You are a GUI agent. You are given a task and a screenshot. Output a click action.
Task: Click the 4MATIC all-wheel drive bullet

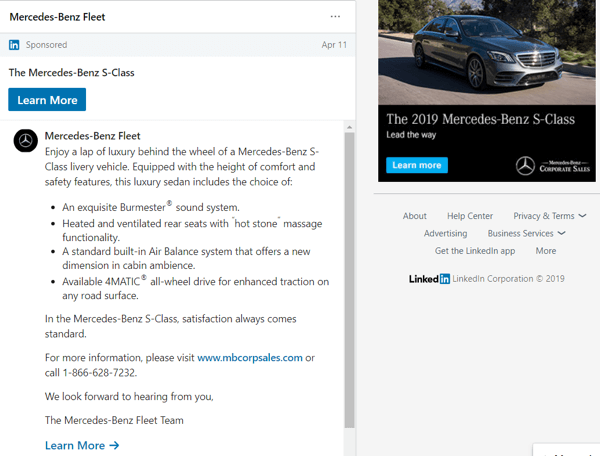pyautogui.click(x=196, y=288)
